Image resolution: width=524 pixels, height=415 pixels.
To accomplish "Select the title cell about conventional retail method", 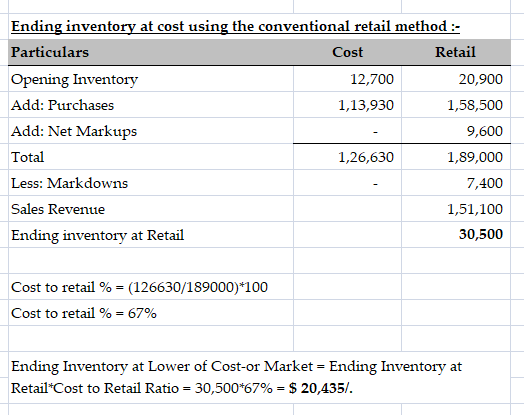I will pos(235,26).
